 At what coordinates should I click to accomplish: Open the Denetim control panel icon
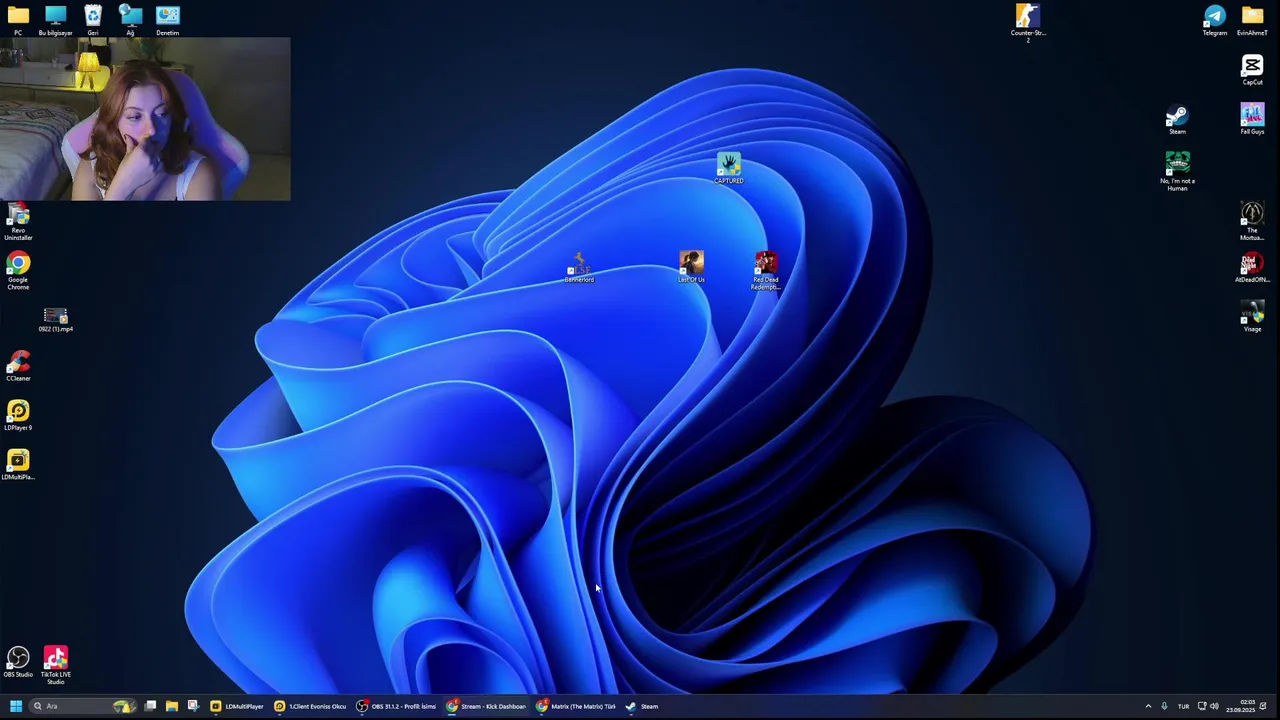pyautogui.click(x=167, y=19)
